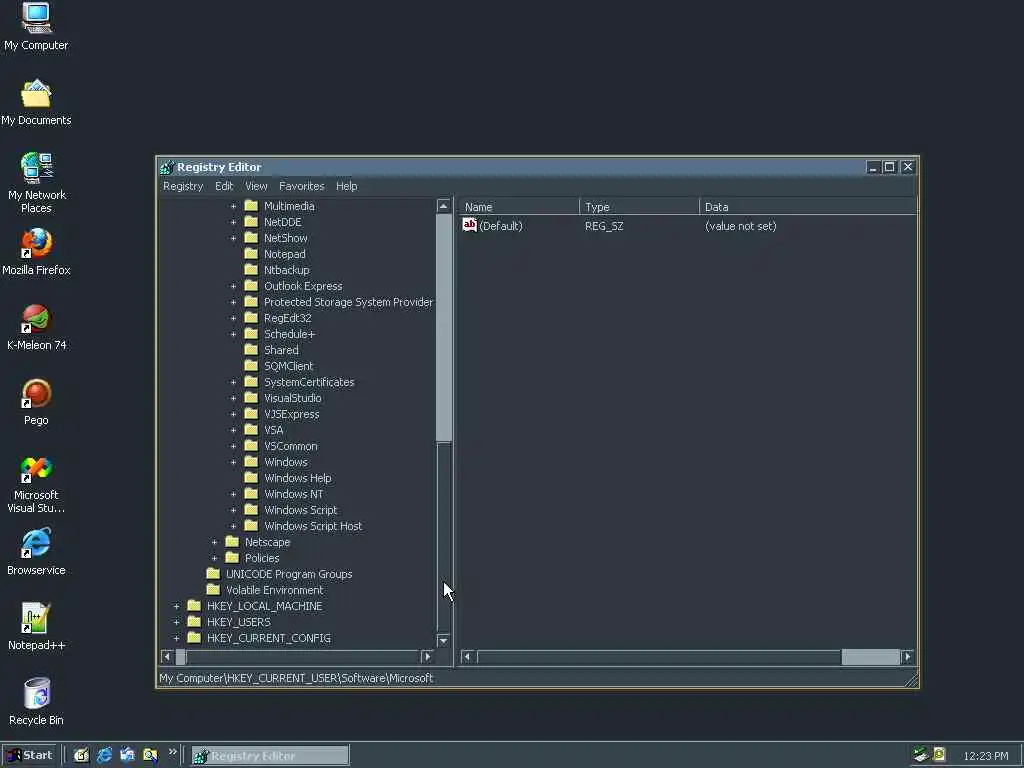Expand the Multimedia key
Viewport: 1024px width, 768px height.
(x=233, y=206)
